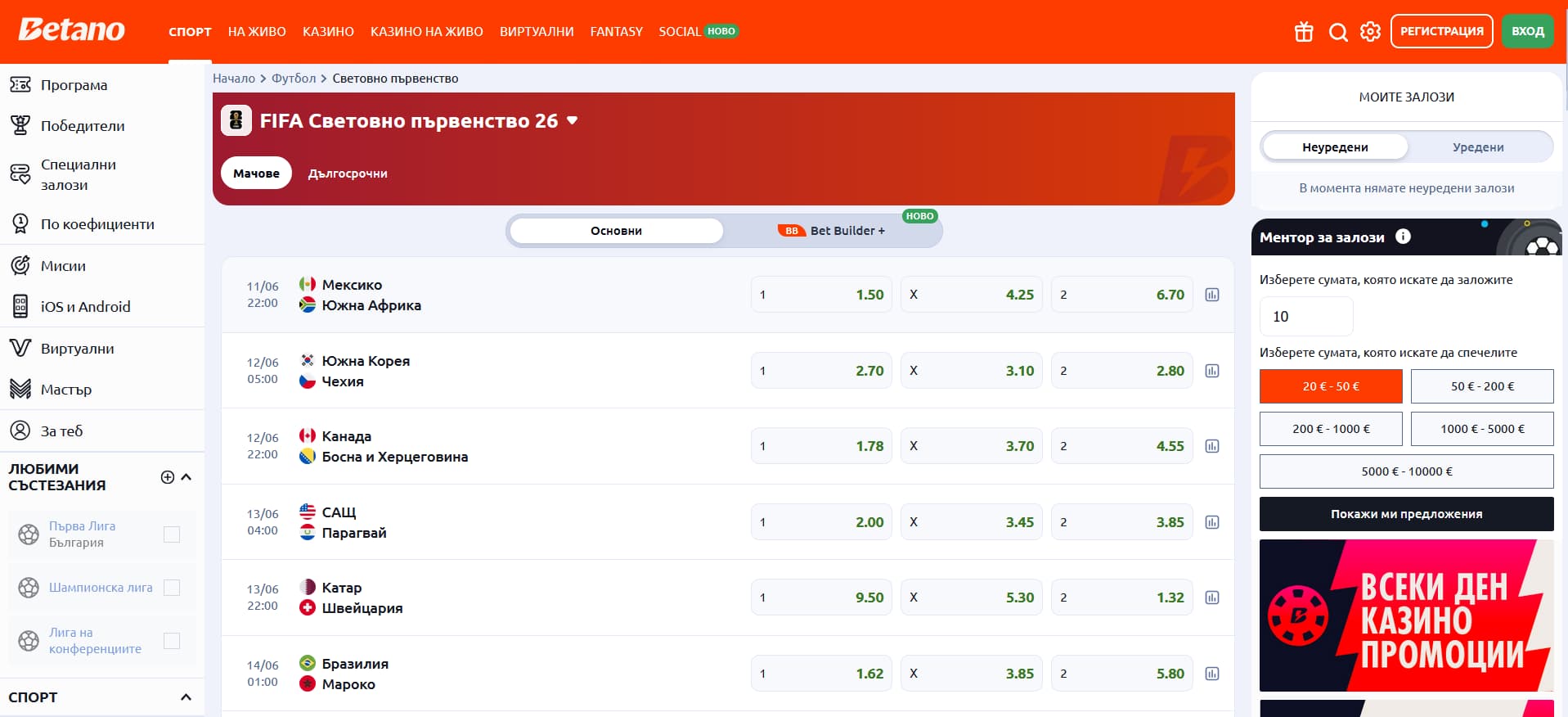Screen dimensions: 1568x717
Task: Open statistics icon for Мексико vs Южна Африка
Action: click(x=1212, y=295)
